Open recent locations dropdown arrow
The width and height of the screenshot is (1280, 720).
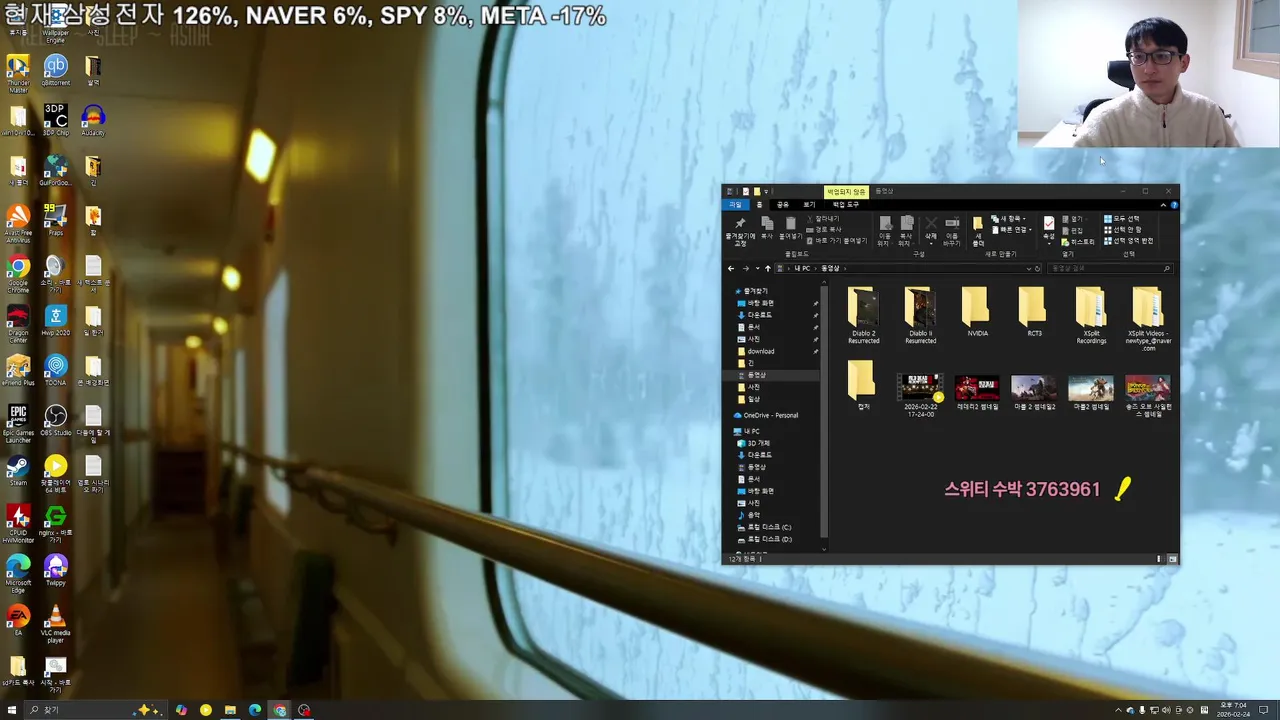(757, 268)
